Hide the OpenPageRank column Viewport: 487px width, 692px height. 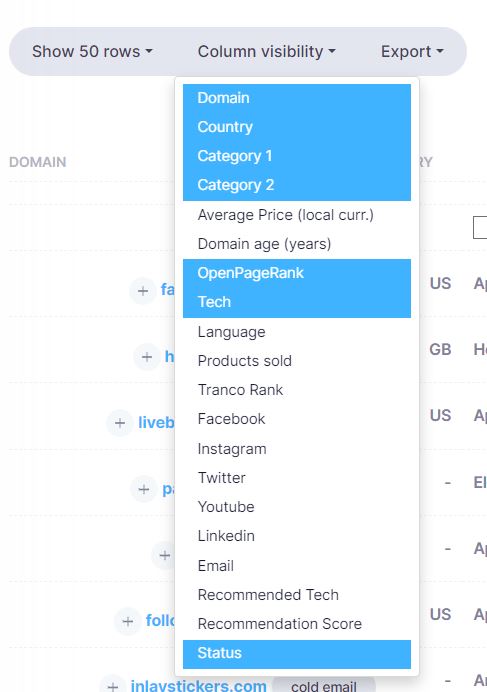(x=297, y=273)
